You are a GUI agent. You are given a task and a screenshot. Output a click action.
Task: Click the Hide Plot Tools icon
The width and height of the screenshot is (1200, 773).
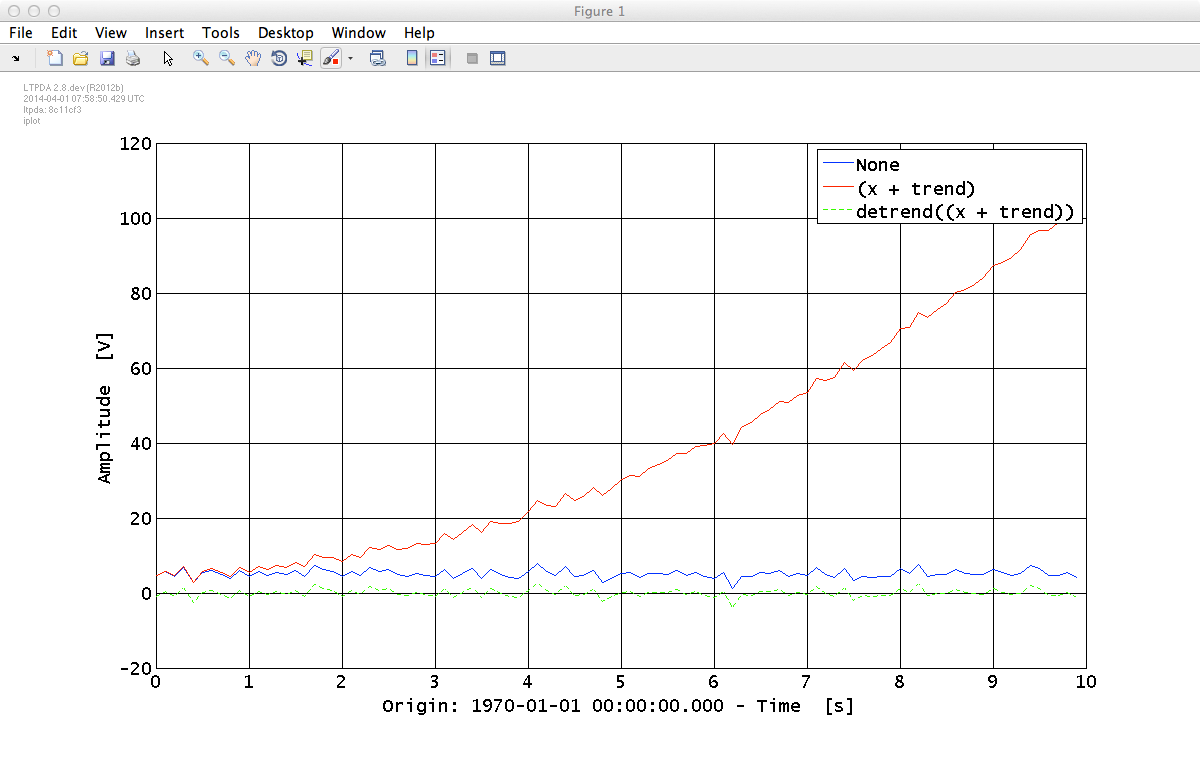(472, 59)
